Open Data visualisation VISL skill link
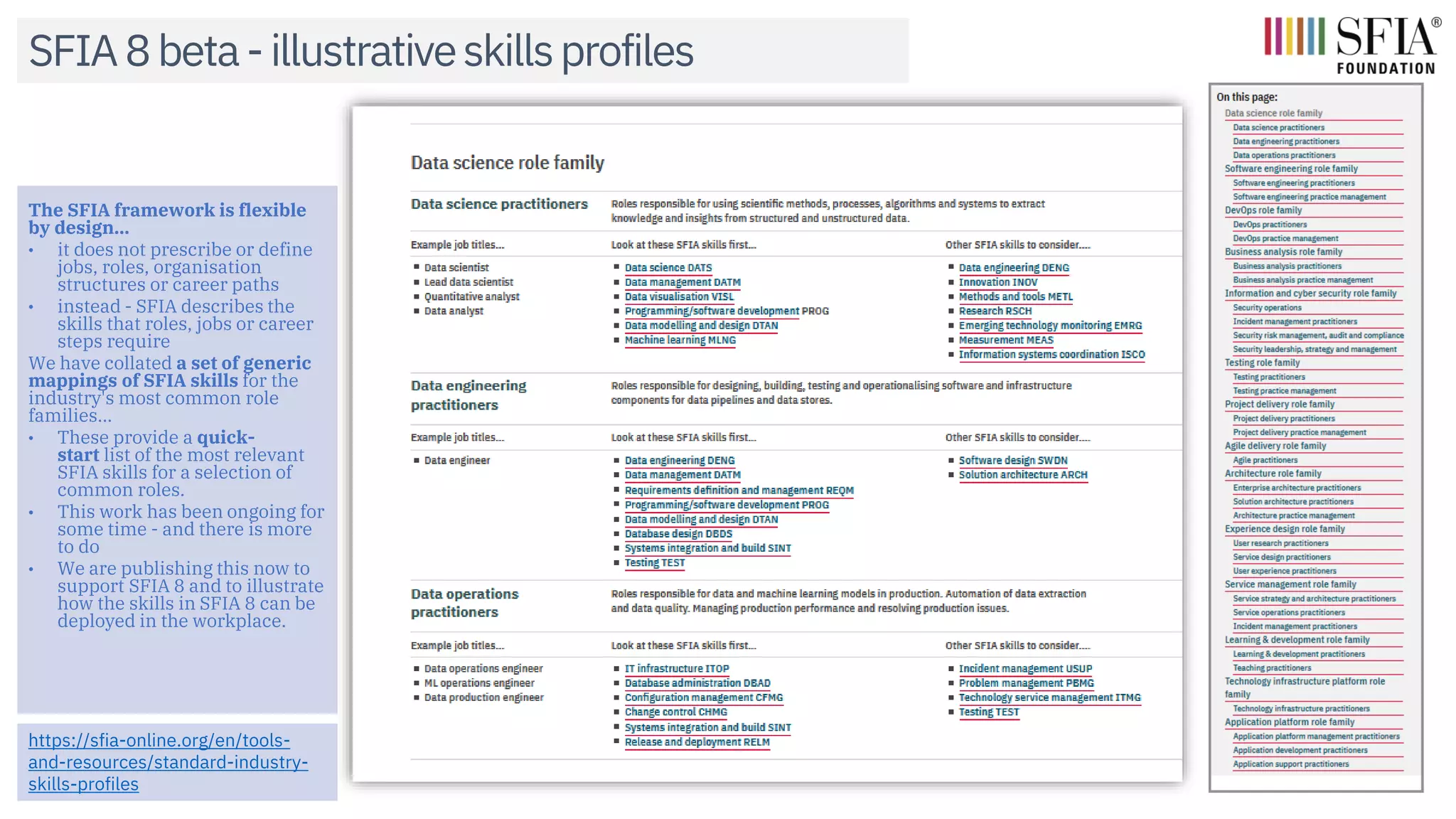This screenshot has height=819, width=1456. [679, 297]
